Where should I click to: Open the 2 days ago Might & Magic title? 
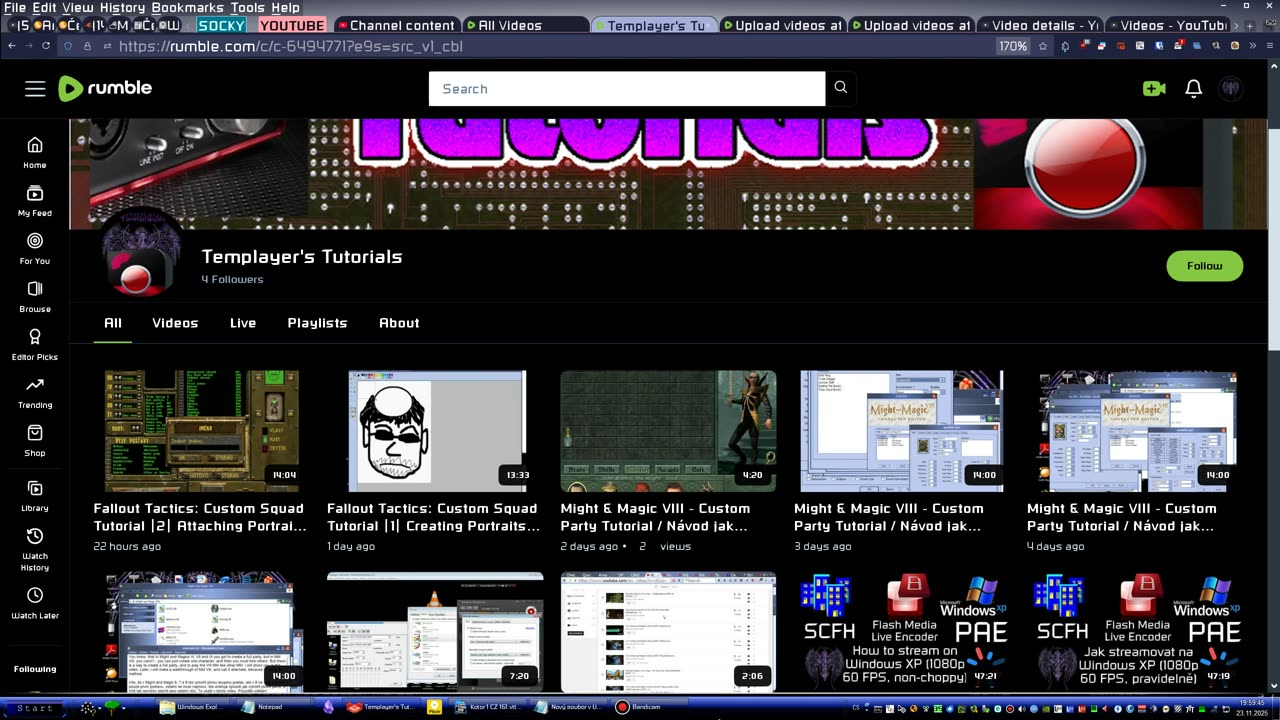pyautogui.click(x=656, y=517)
